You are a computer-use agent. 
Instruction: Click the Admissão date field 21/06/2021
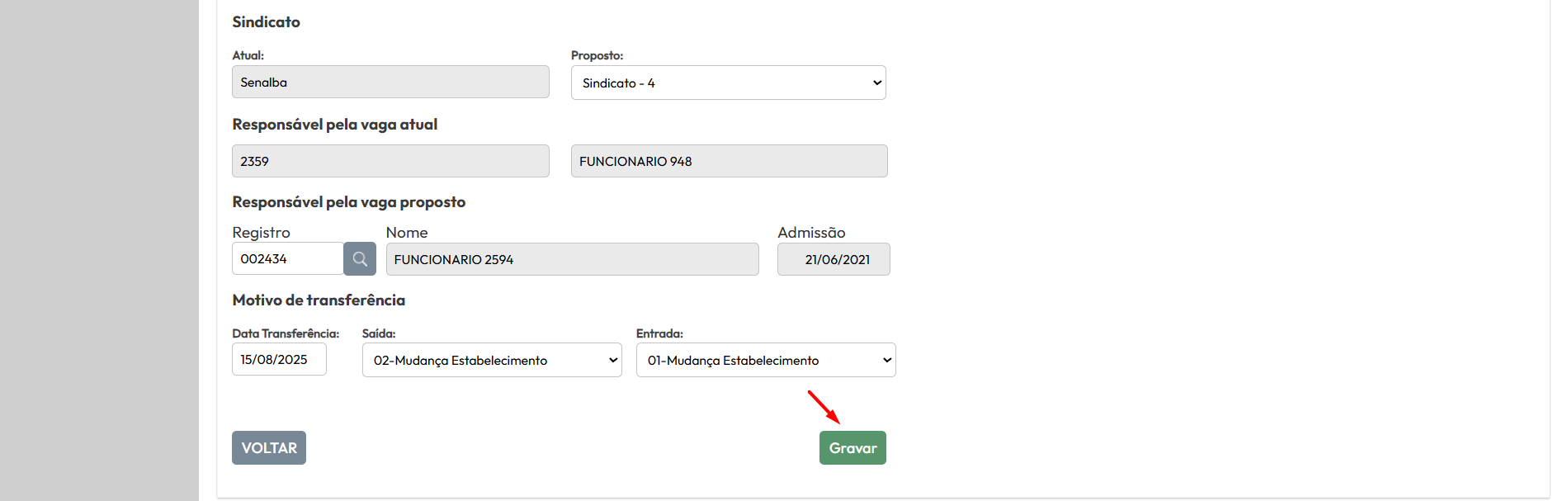(x=834, y=259)
